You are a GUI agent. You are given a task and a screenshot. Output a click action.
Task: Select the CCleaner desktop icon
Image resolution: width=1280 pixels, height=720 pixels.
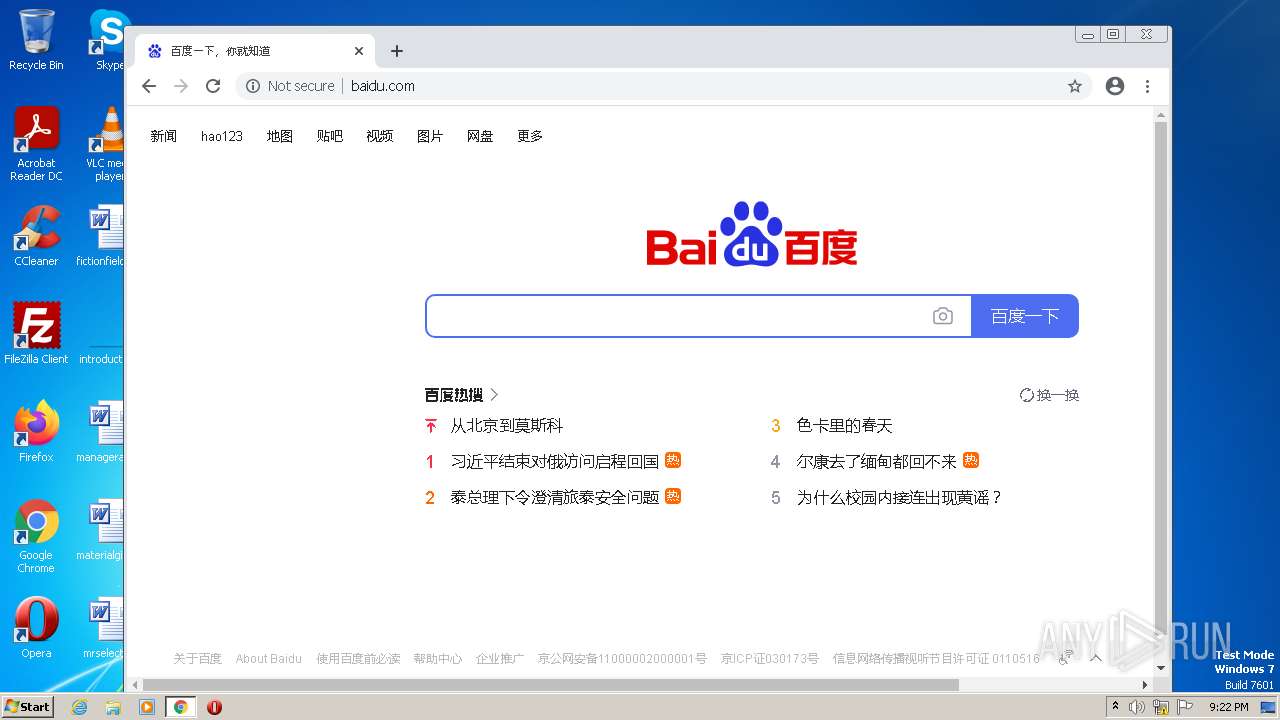[36, 236]
